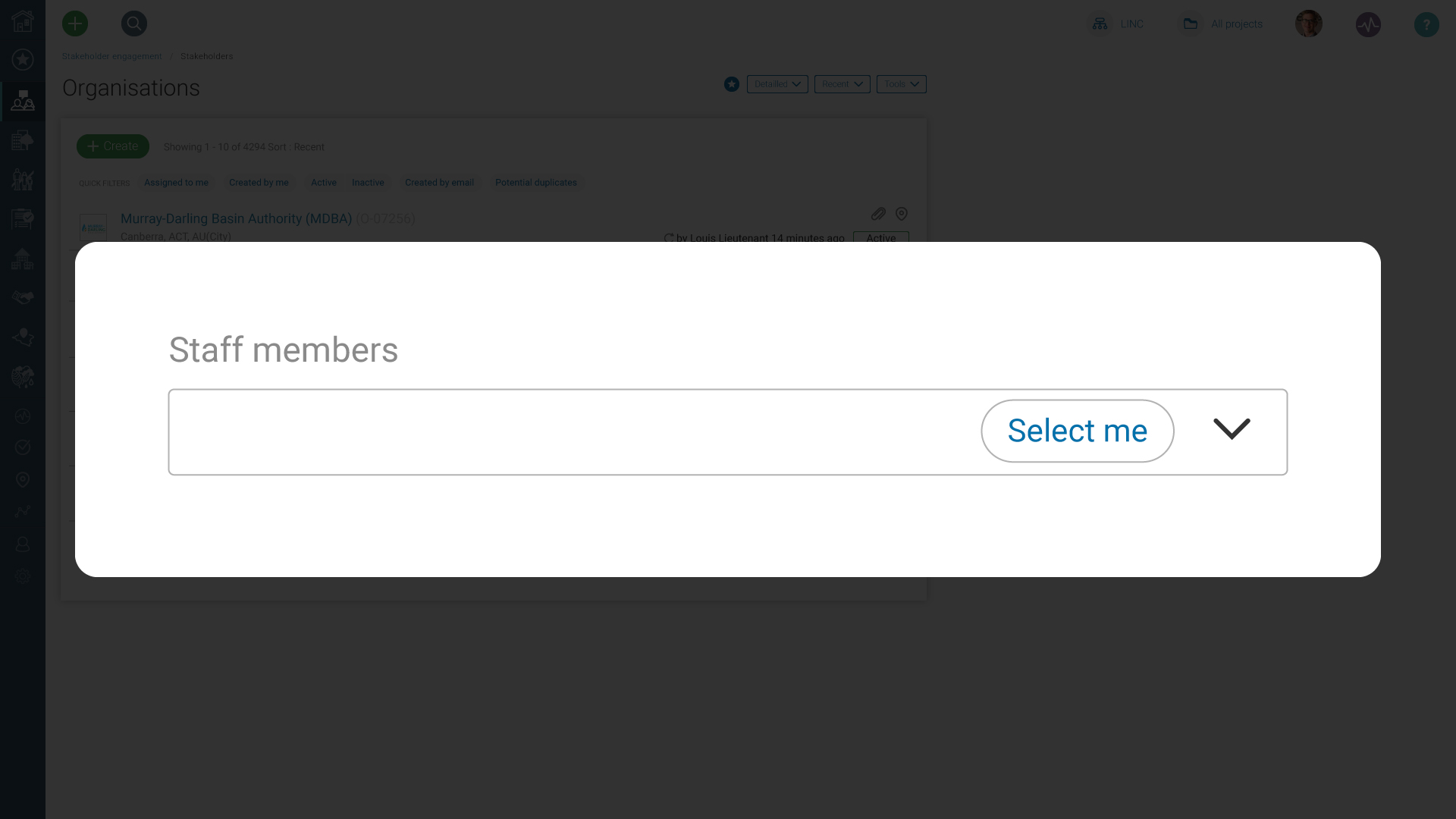Click the green plus add icon in the header

pos(75,24)
